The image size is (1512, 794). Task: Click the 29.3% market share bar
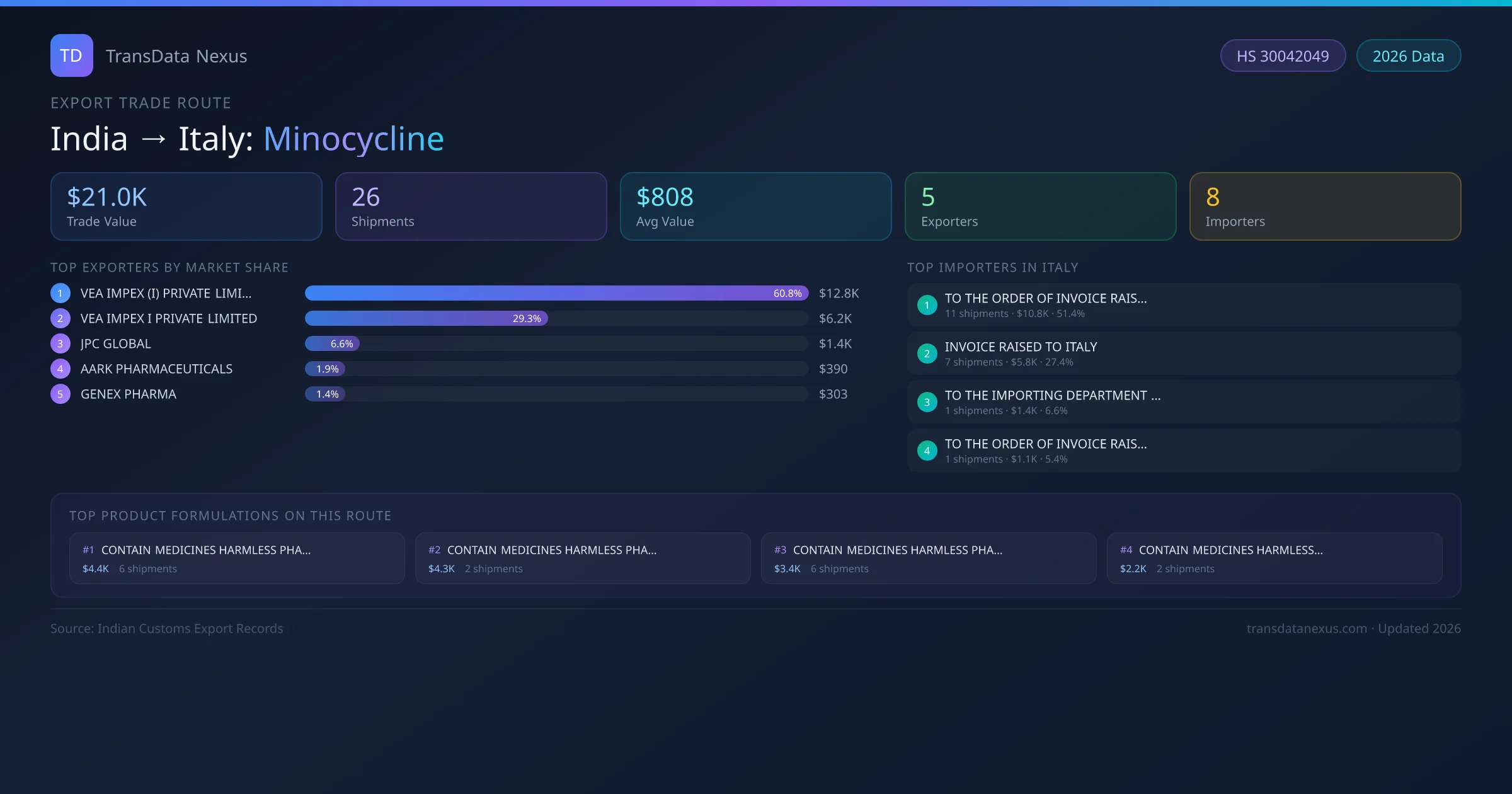pyautogui.click(x=427, y=318)
